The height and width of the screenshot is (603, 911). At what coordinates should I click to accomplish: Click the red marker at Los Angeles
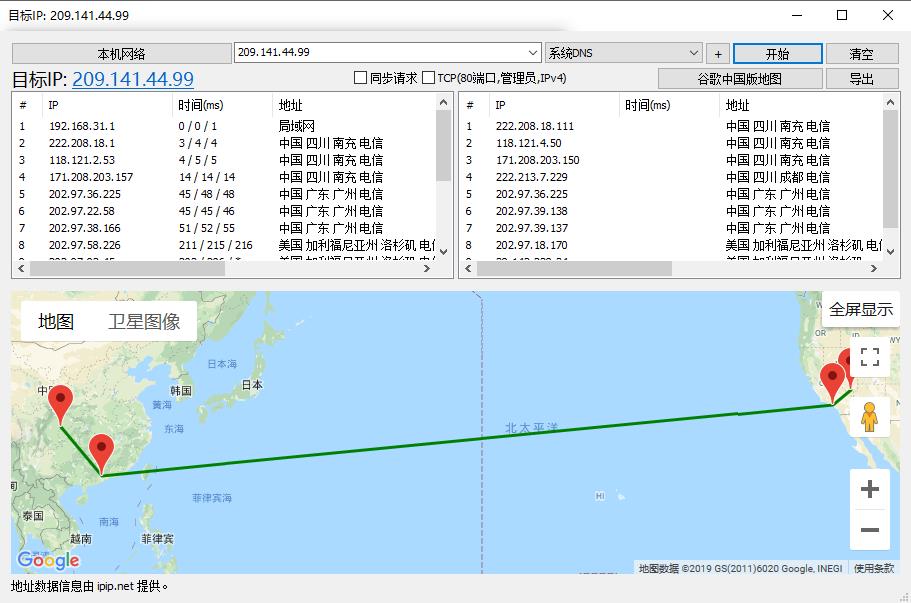coord(832,381)
